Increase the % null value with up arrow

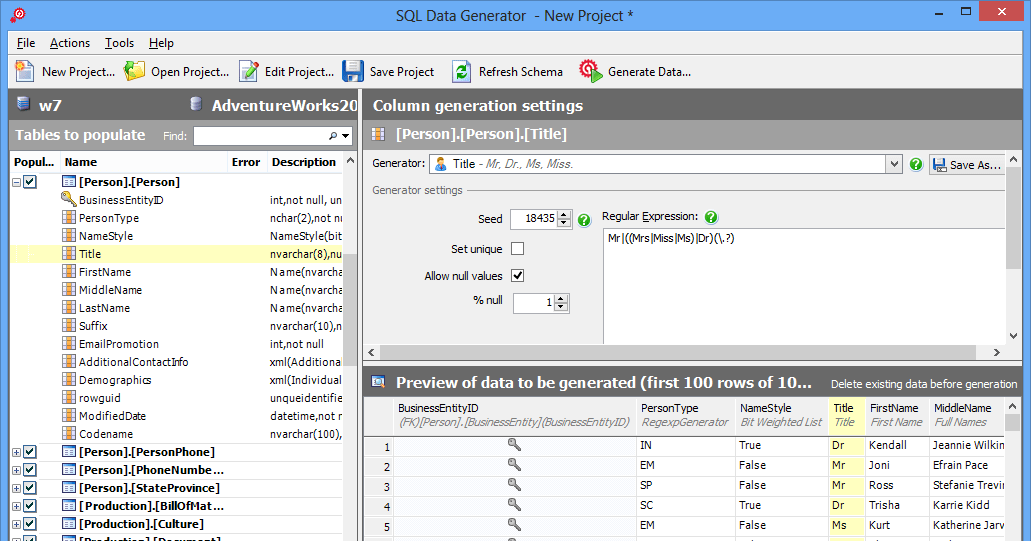561,298
